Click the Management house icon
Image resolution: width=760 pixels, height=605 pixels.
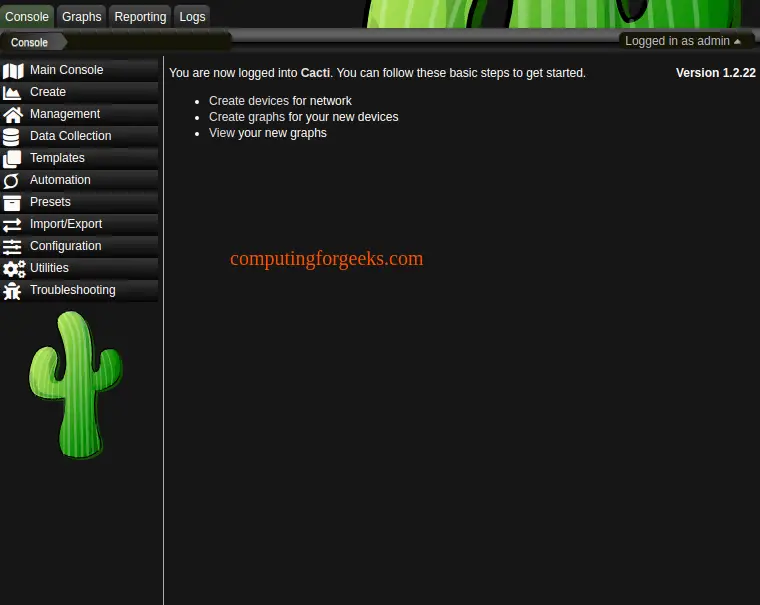point(13,115)
